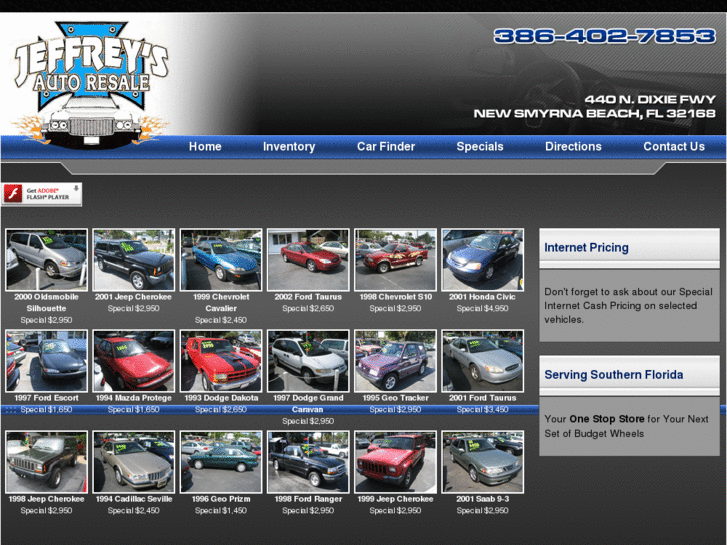Open the Car Finder page
Screen dimensions: 727x545
(386, 147)
